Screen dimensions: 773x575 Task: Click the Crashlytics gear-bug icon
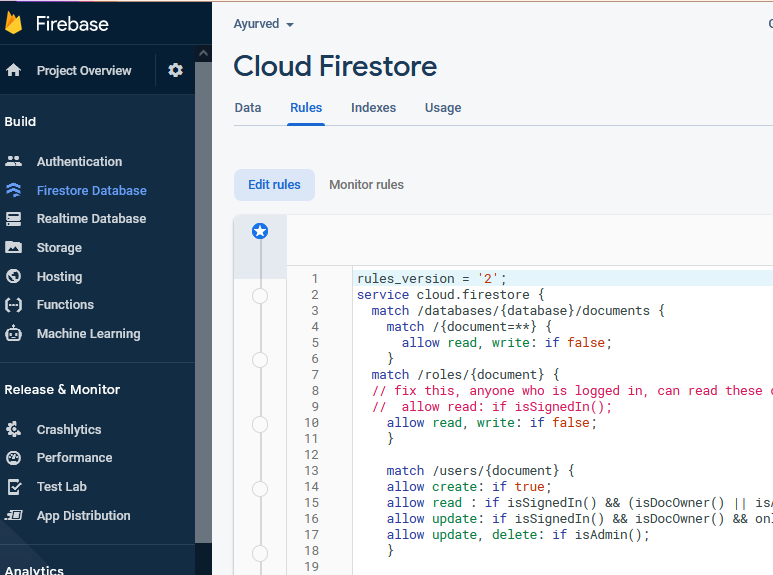(13, 429)
